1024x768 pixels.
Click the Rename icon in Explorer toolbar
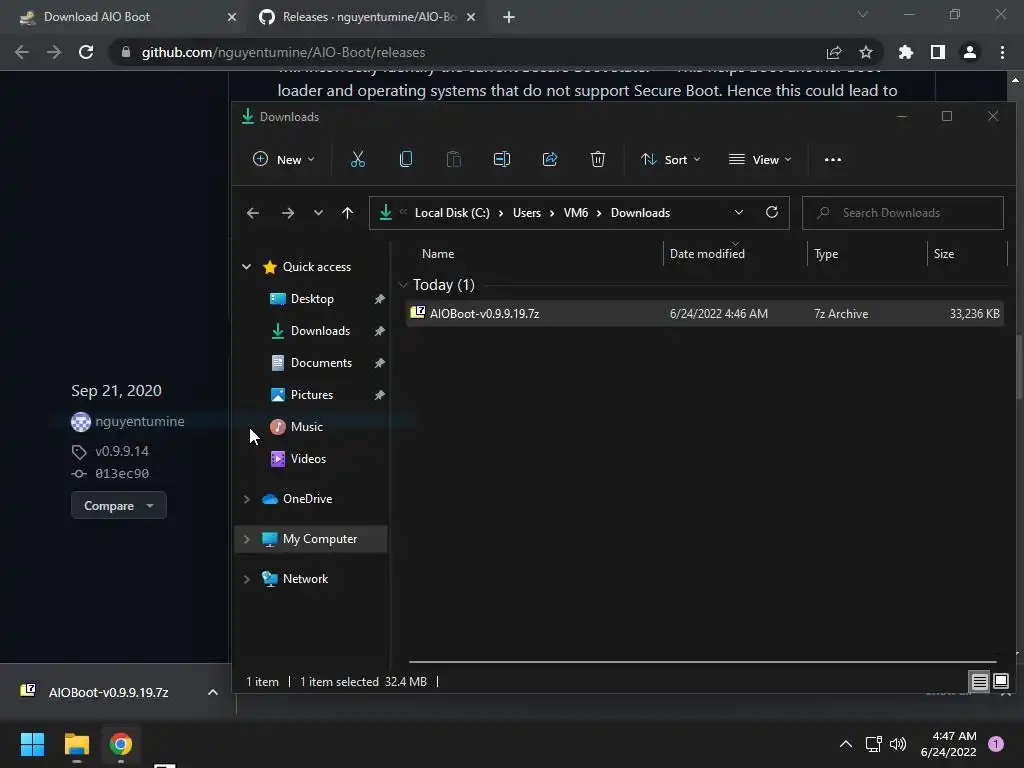[x=502, y=159]
